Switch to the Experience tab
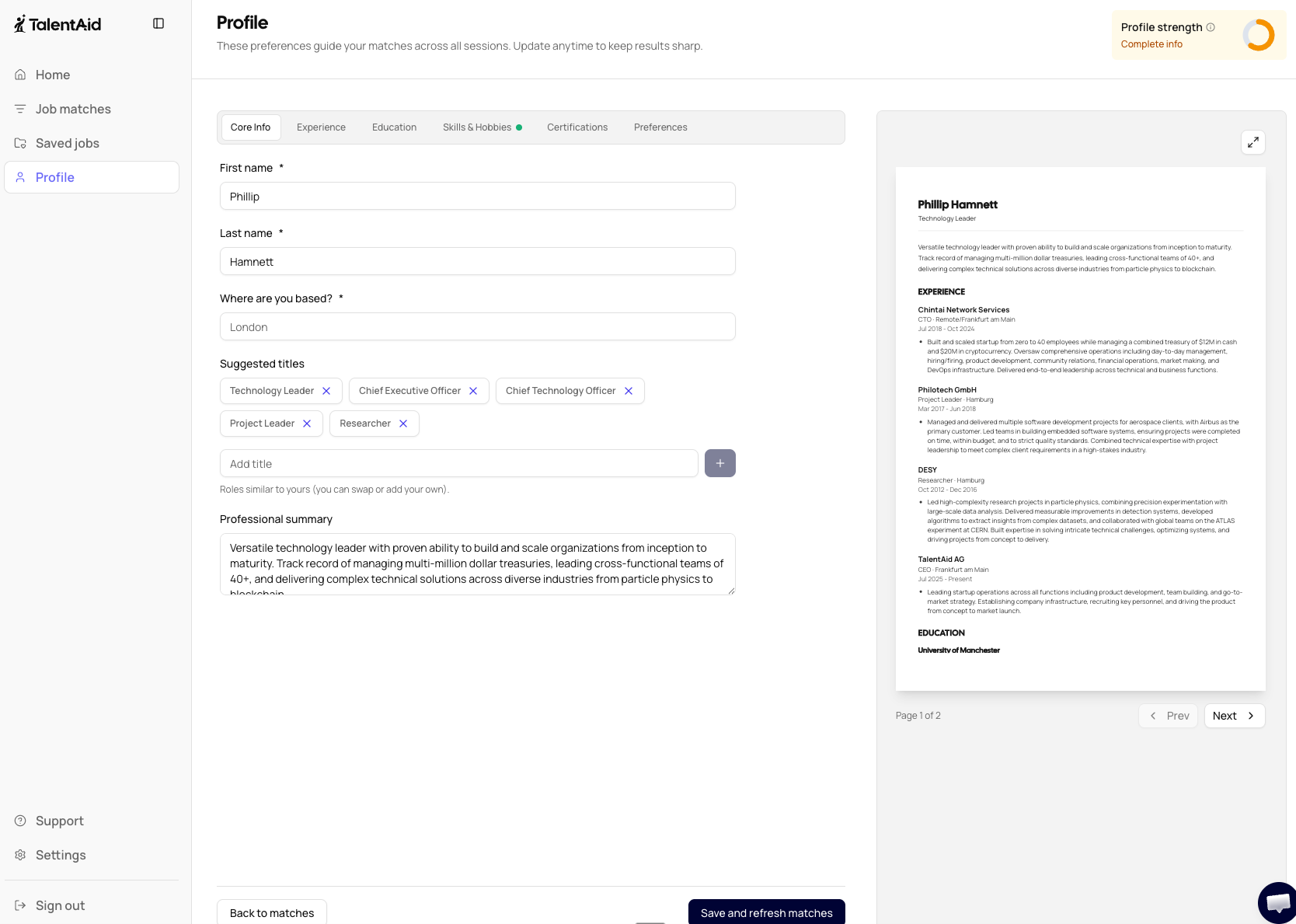 (321, 127)
